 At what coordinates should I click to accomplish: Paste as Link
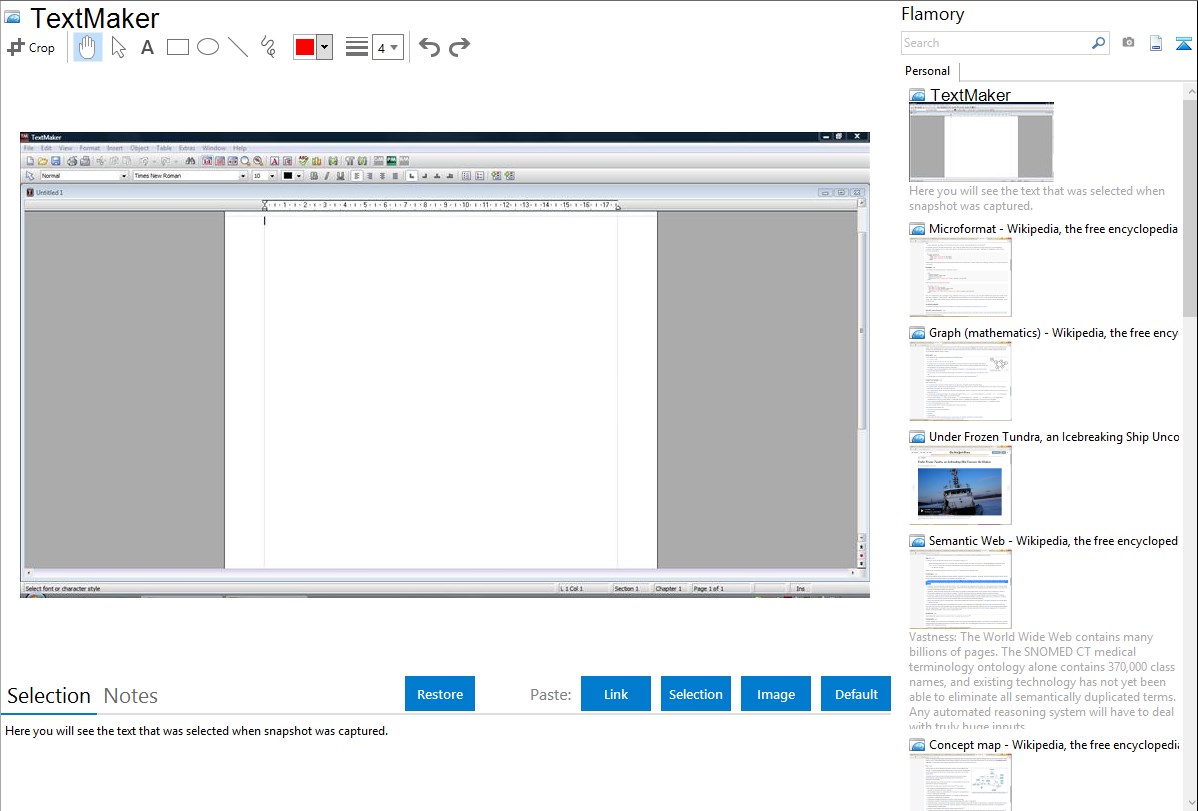(616, 694)
